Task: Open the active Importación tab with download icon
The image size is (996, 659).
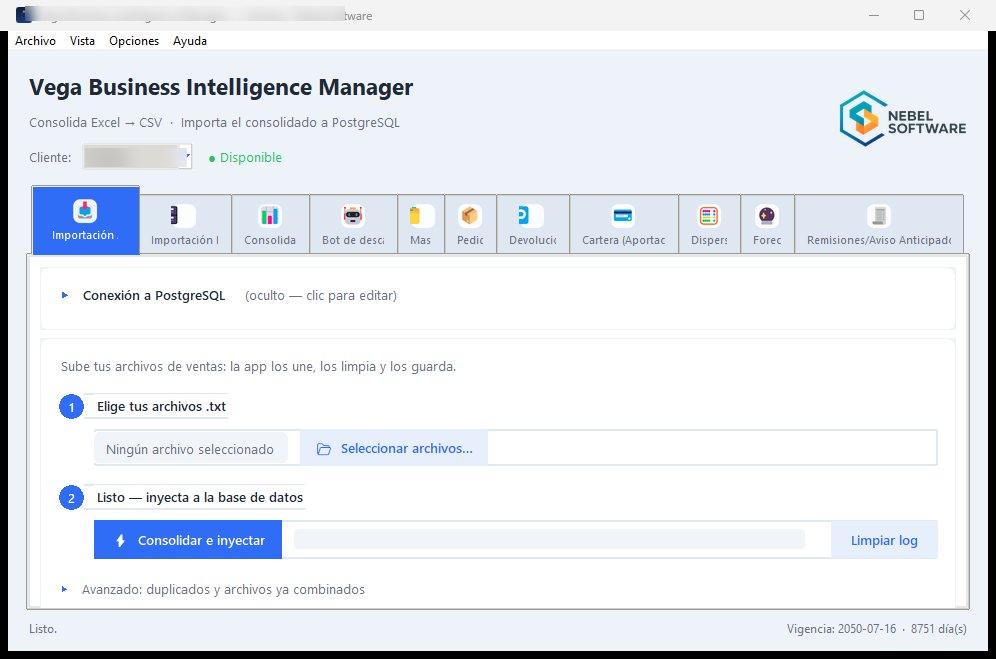Action: tap(85, 221)
